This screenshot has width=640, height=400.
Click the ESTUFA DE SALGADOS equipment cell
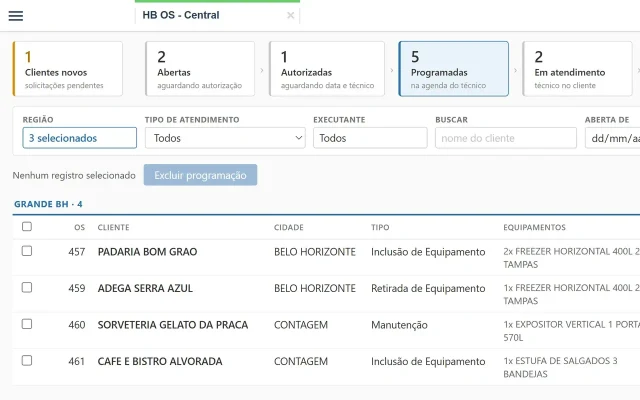pyautogui.click(x=560, y=367)
